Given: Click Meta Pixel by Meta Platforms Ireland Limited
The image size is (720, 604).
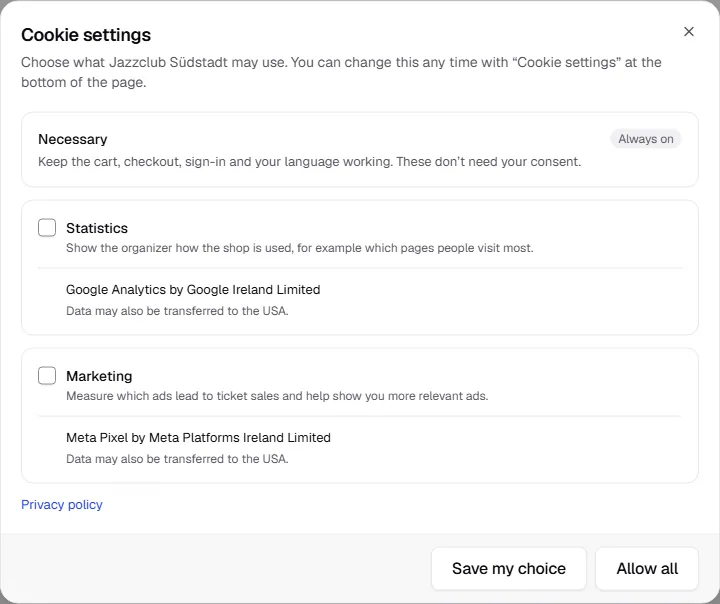Looking at the screenshot, I should pyautogui.click(x=198, y=438).
